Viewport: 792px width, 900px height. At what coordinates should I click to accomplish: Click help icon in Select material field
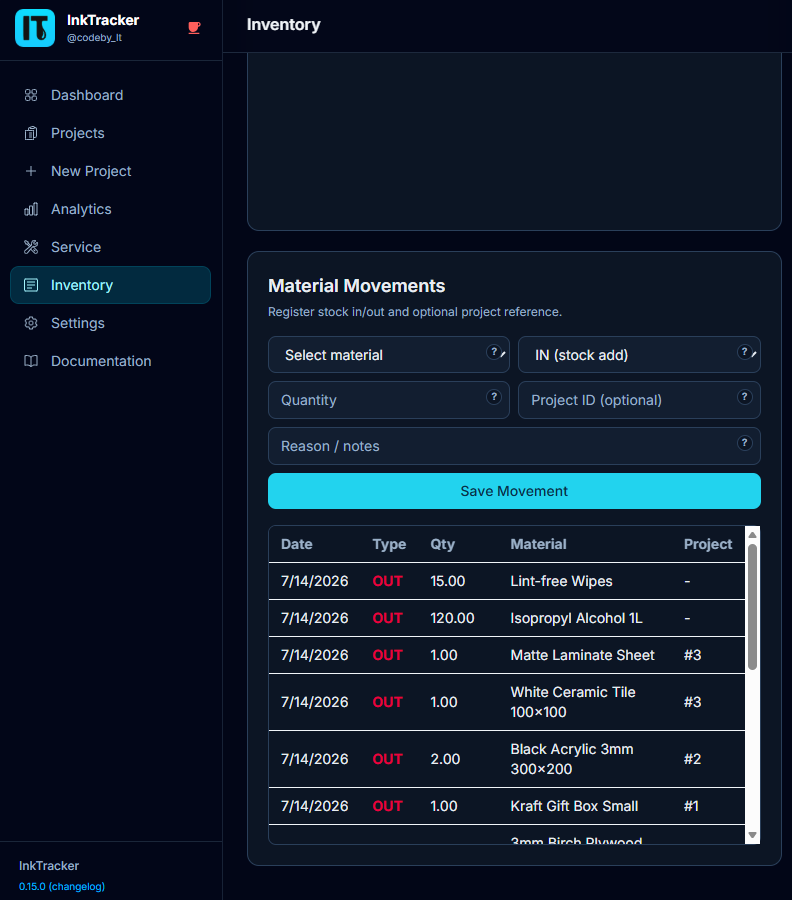pos(494,352)
